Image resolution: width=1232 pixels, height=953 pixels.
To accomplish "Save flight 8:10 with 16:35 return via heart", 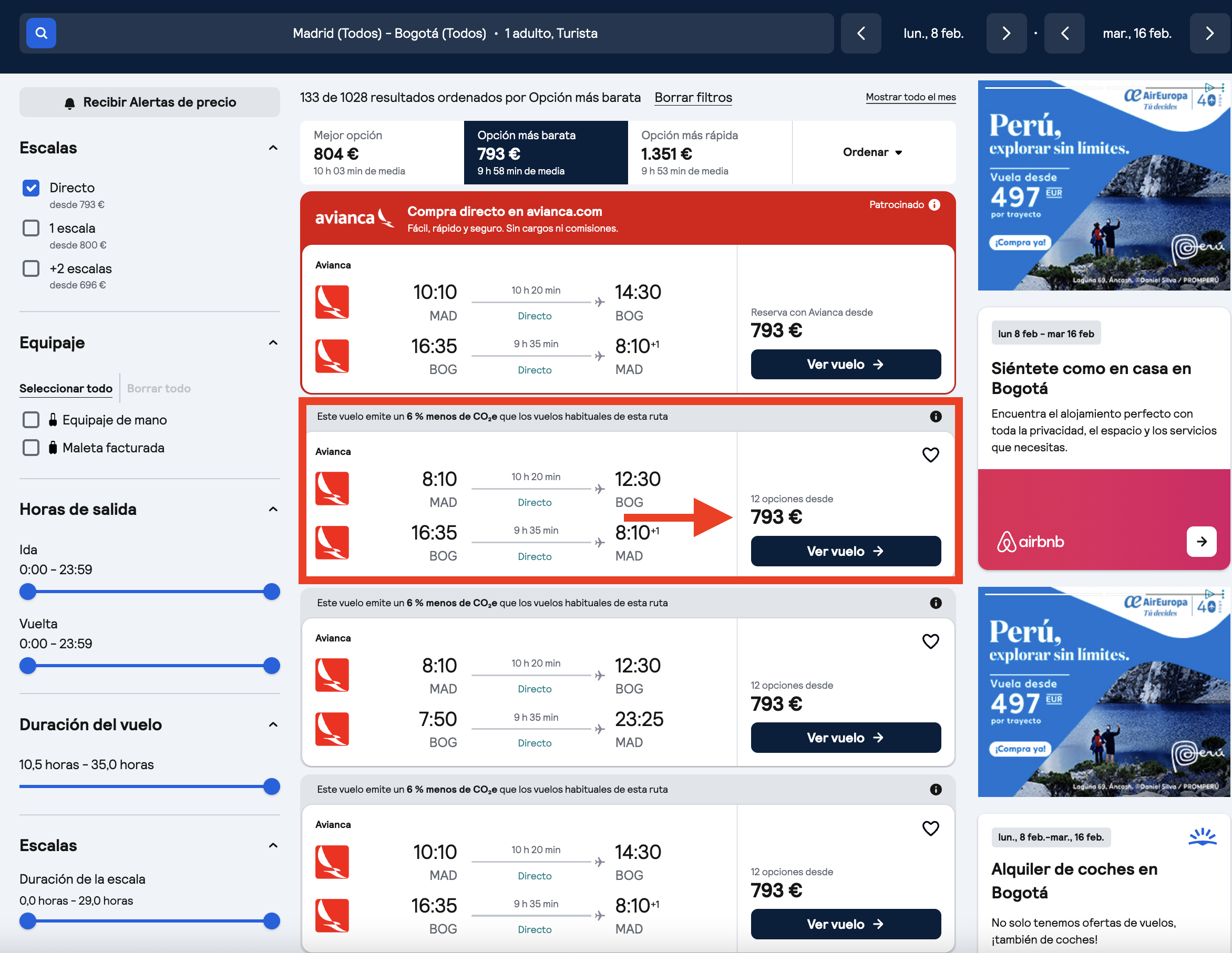I will 930,454.
